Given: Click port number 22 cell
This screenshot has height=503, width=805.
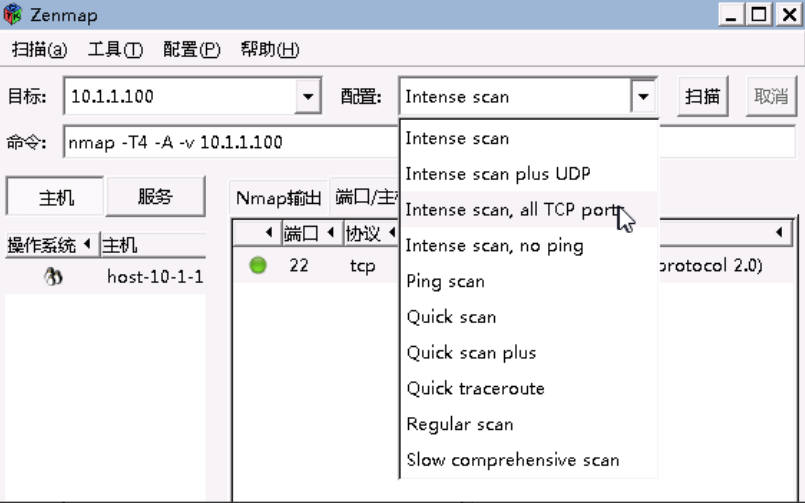Looking at the screenshot, I should coord(299,265).
